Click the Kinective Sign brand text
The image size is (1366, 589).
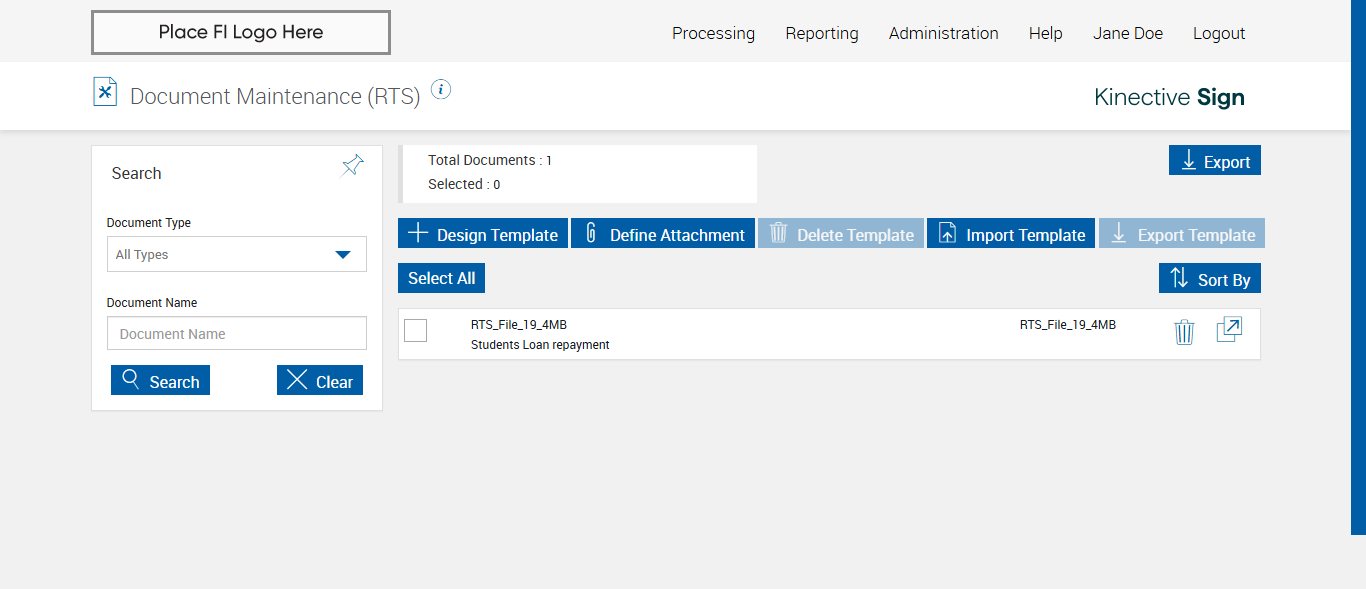pos(1170,97)
